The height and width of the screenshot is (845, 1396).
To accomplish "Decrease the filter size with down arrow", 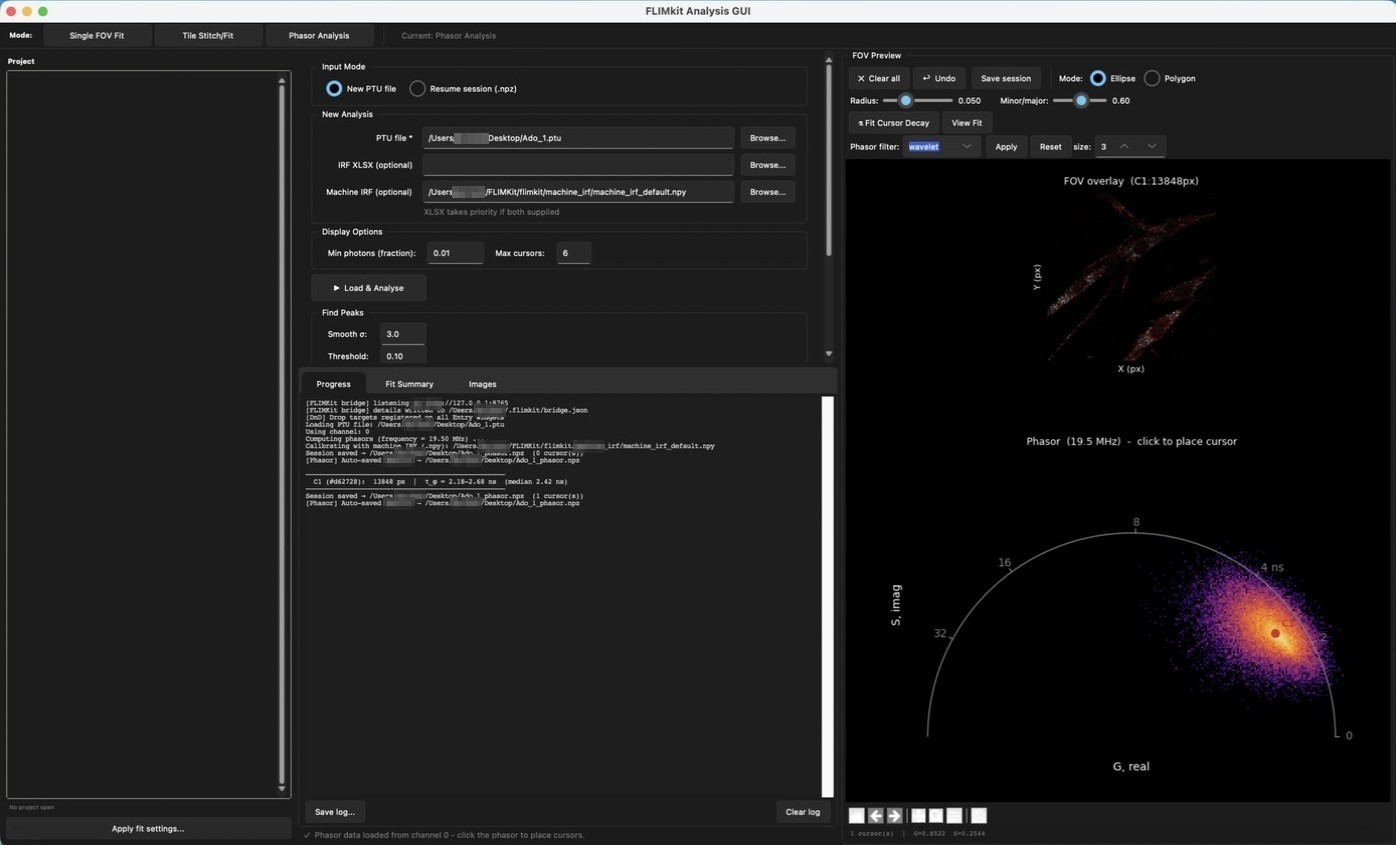I will click(1152, 147).
